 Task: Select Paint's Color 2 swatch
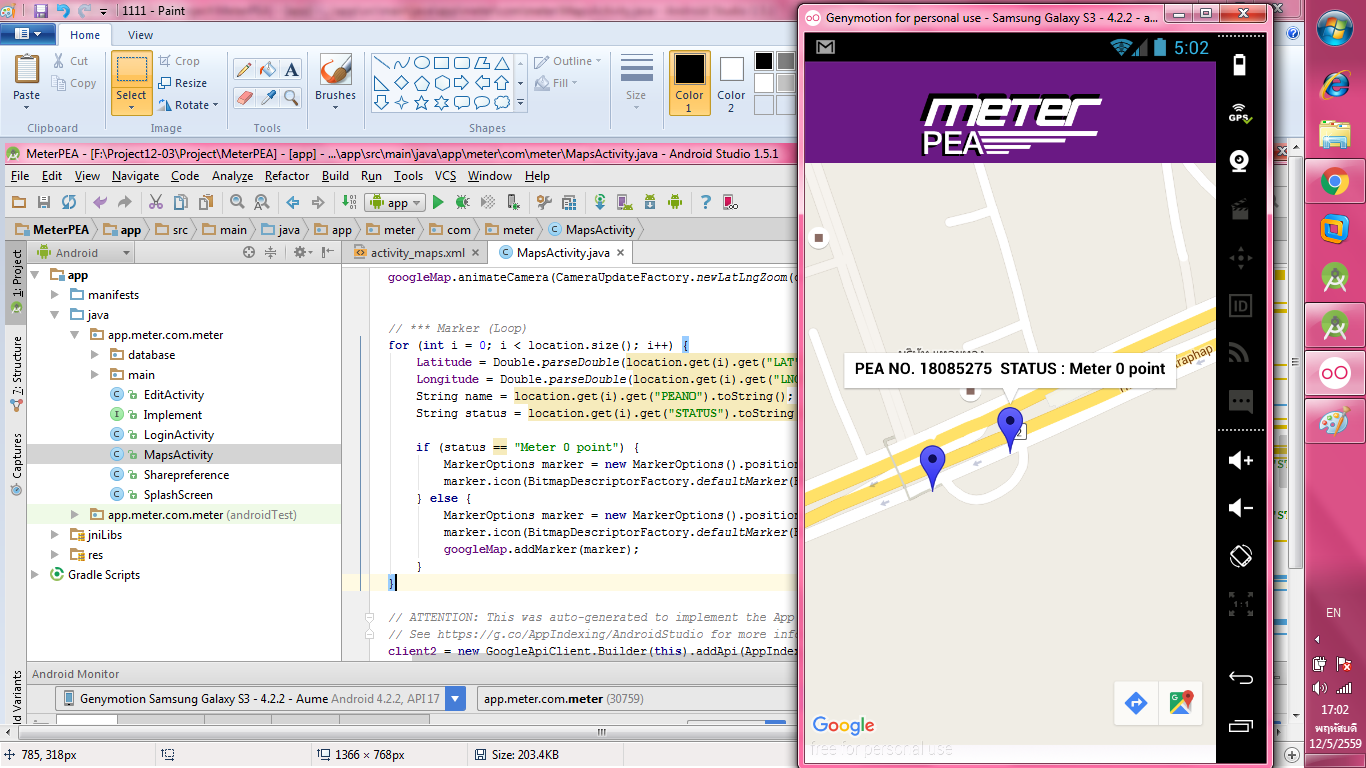coord(731,82)
